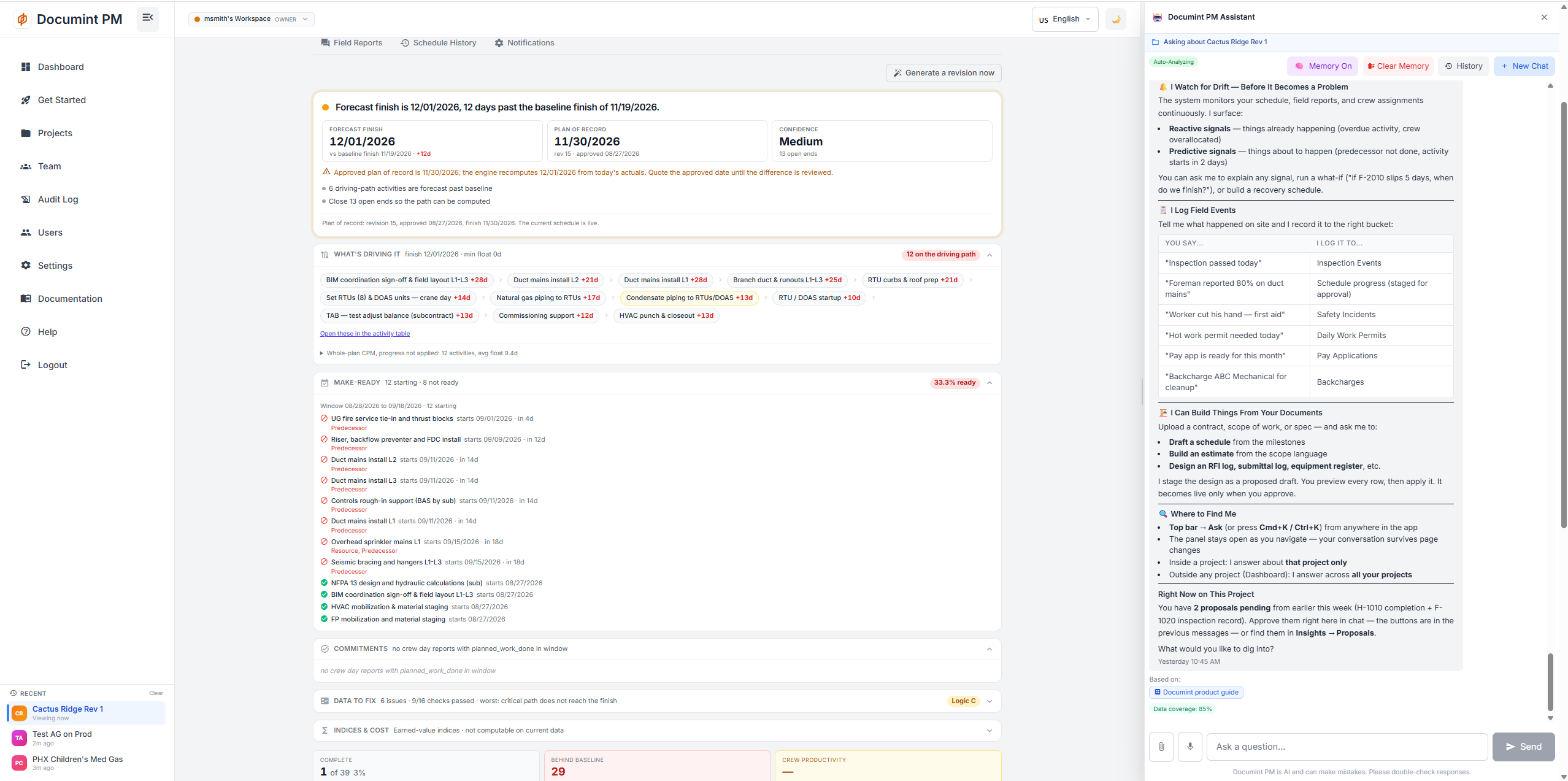1568x781 pixels.
Task: Click the Commitments check-circle icon
Action: point(325,649)
